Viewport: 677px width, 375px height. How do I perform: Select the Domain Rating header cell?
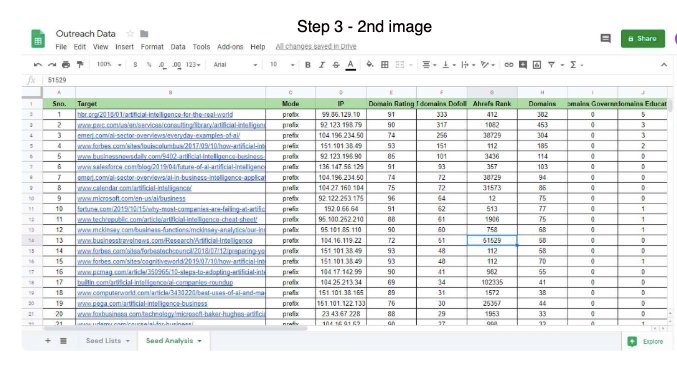pyautogui.click(x=391, y=104)
